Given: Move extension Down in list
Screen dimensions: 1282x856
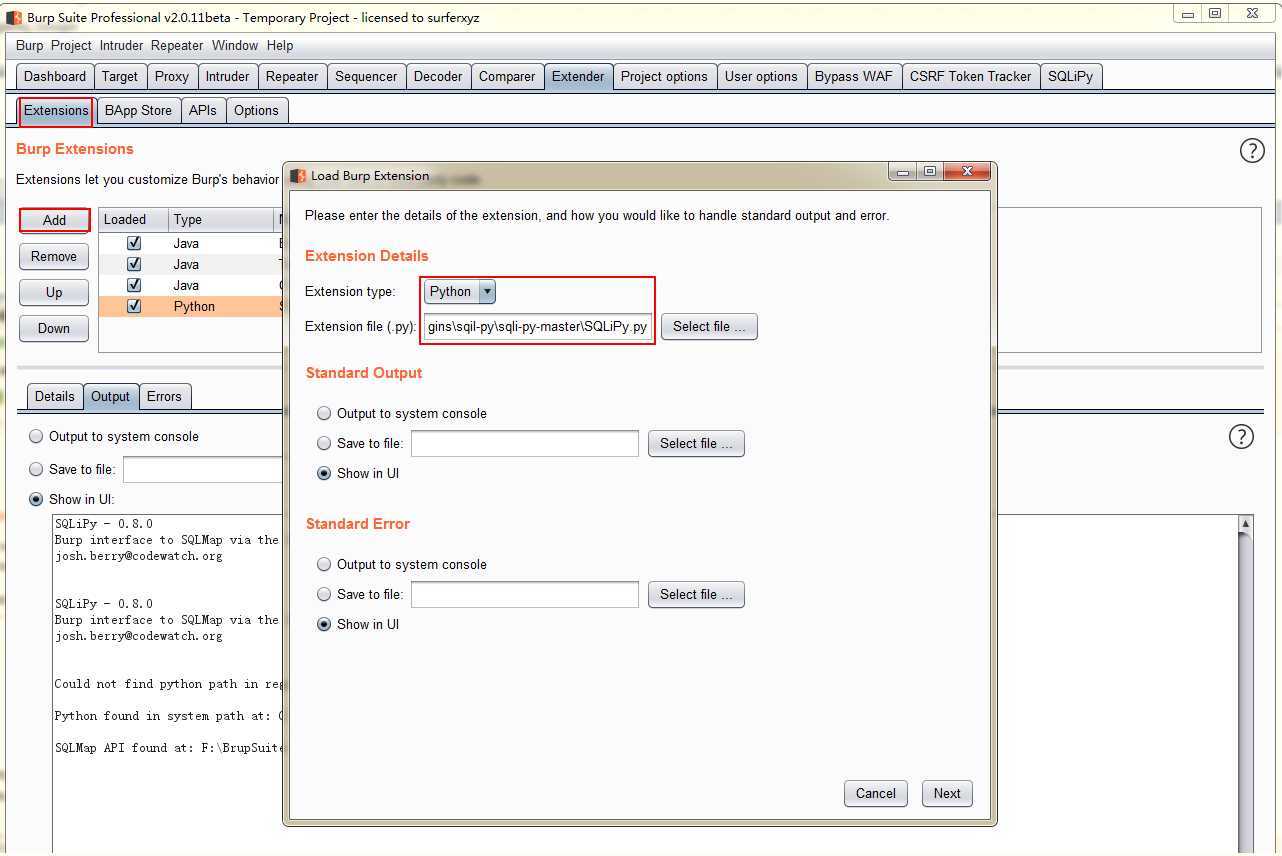Looking at the screenshot, I should coord(54,328).
